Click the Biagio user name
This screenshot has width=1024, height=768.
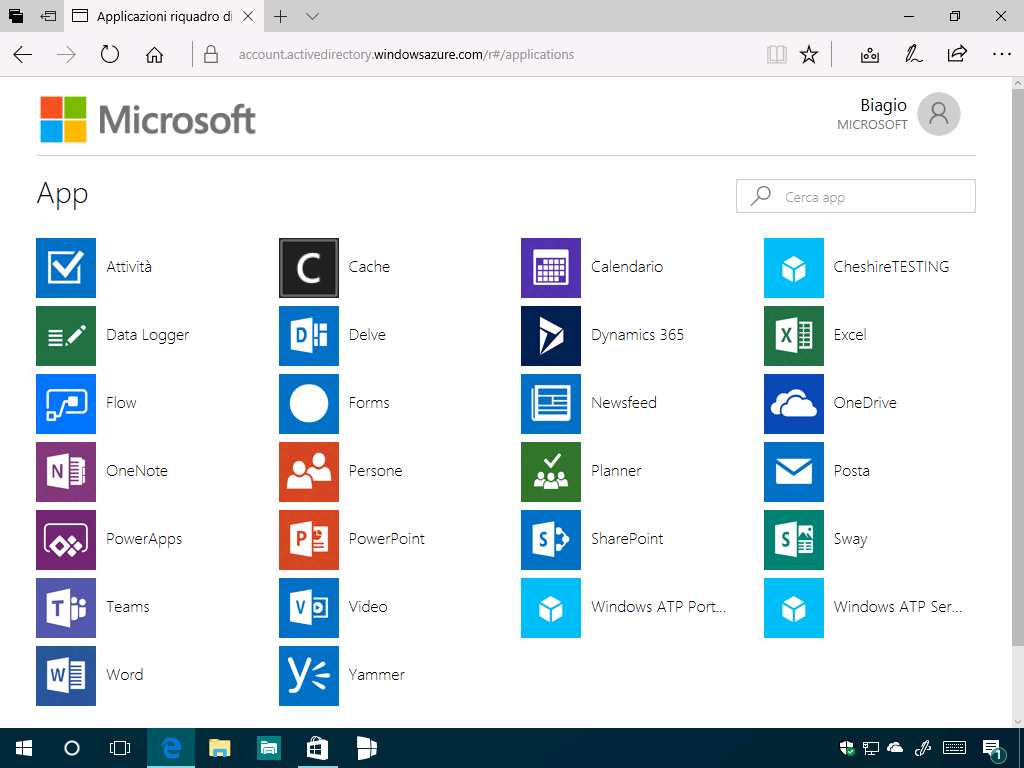883,105
